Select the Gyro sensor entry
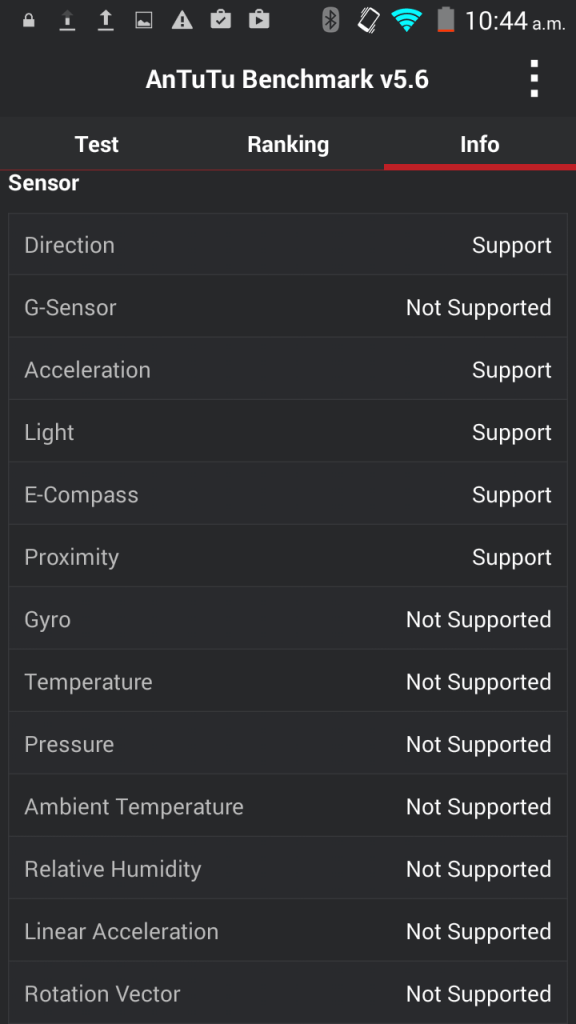 288,619
